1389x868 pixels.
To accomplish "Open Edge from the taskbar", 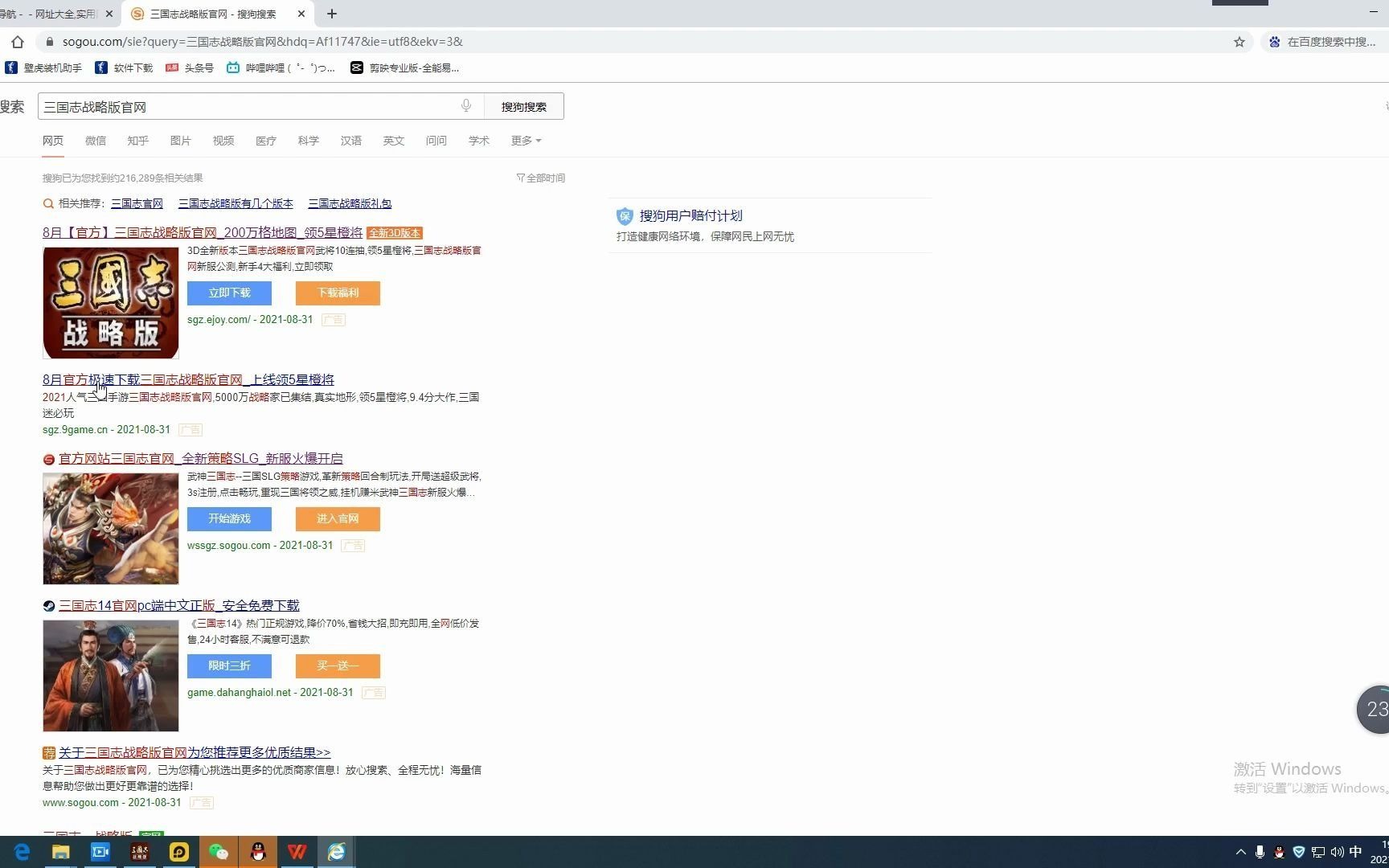I will [x=22, y=852].
